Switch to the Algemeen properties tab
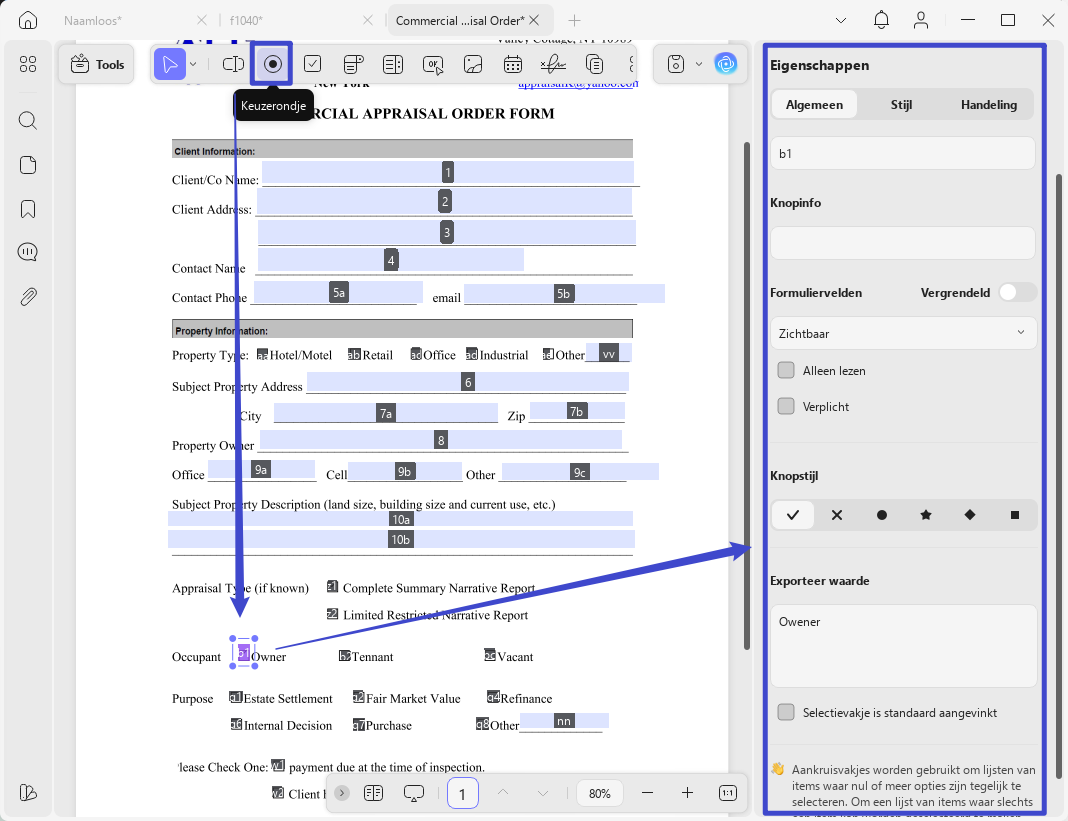This screenshot has height=821, width=1068. point(815,104)
